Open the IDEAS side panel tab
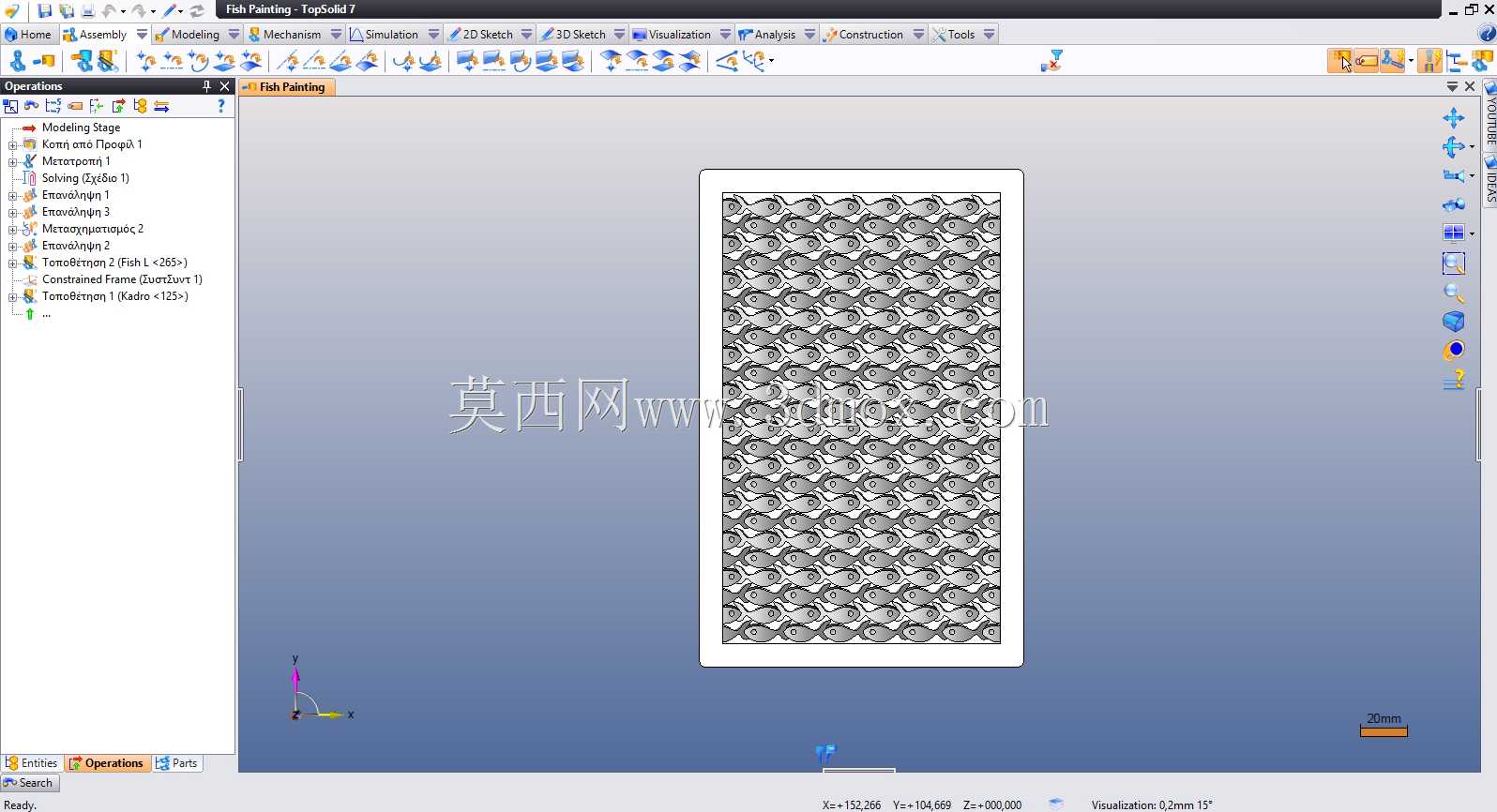The width and height of the screenshot is (1497, 812). pos(1490,180)
